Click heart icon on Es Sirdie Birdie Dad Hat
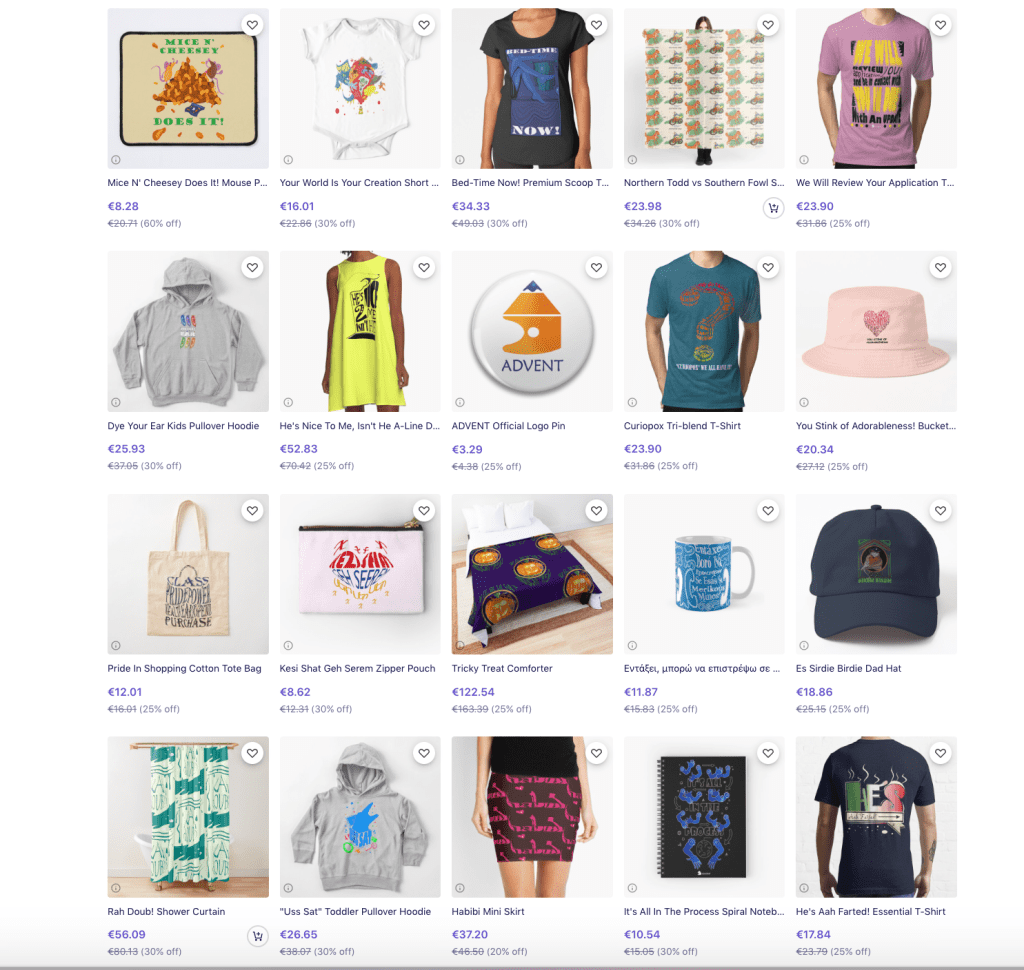 click(x=940, y=510)
